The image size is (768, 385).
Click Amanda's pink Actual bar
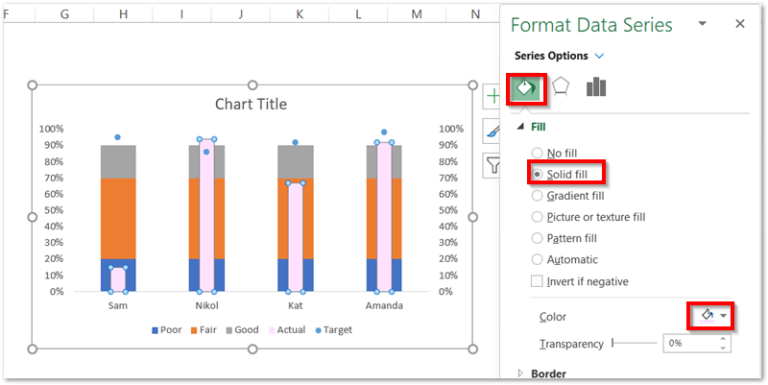point(384,217)
